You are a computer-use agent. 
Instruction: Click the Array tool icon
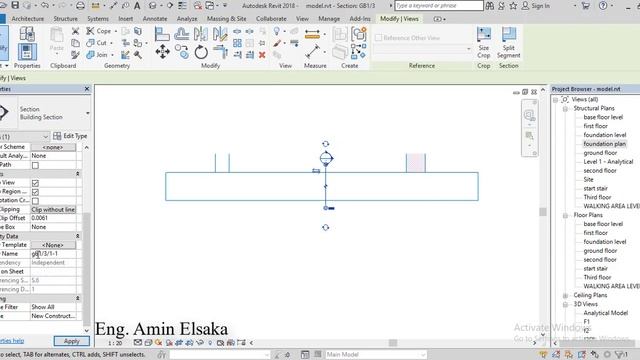click(x=237, y=43)
